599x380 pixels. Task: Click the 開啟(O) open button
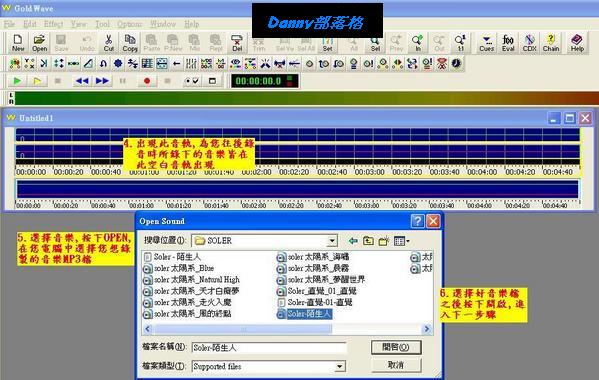(x=396, y=347)
